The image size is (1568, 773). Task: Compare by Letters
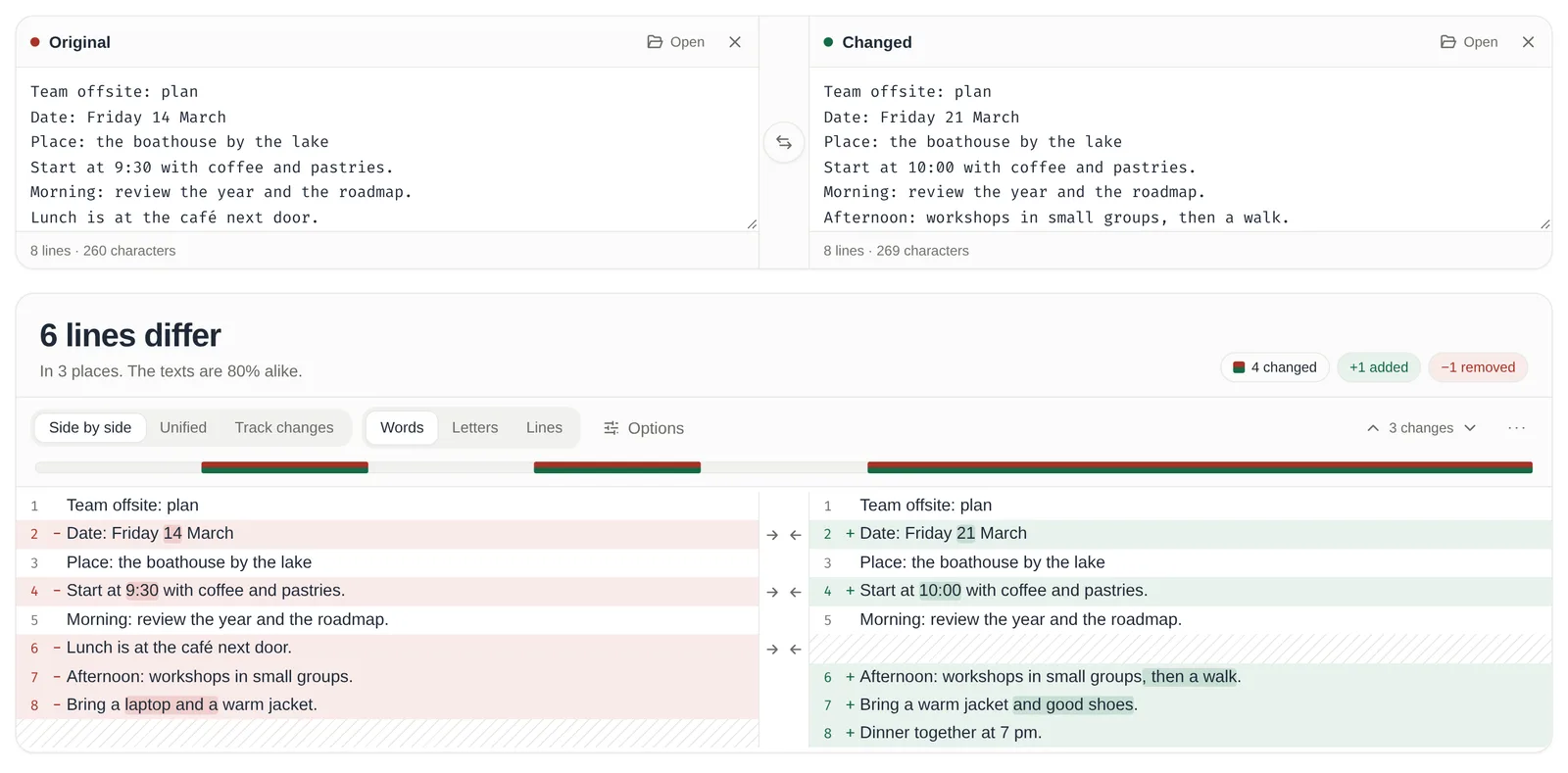pyautogui.click(x=475, y=428)
